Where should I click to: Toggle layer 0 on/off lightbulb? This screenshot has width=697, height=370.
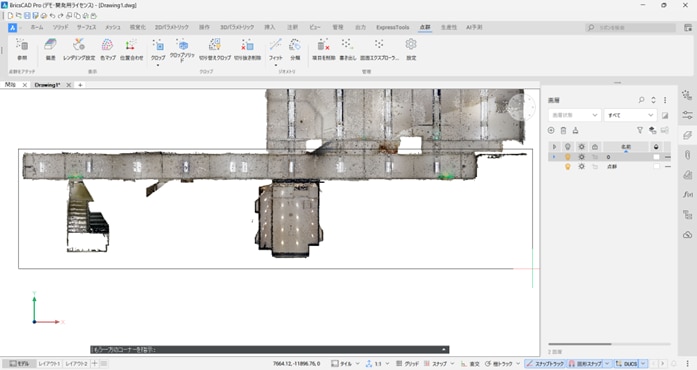tap(567, 157)
